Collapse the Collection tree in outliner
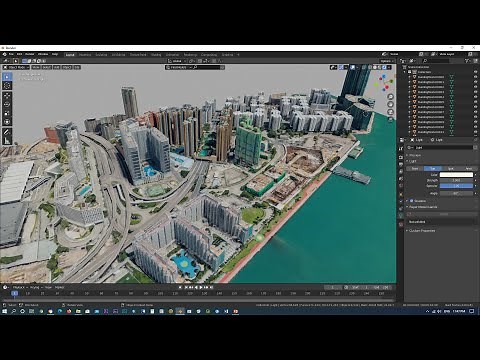This screenshot has width=480, height=360. pos(405,72)
